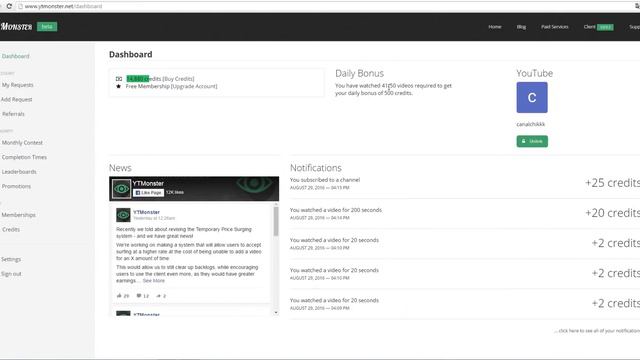Open Memberships in the sidebar
The height and width of the screenshot is (360, 640).
[x=18, y=215]
